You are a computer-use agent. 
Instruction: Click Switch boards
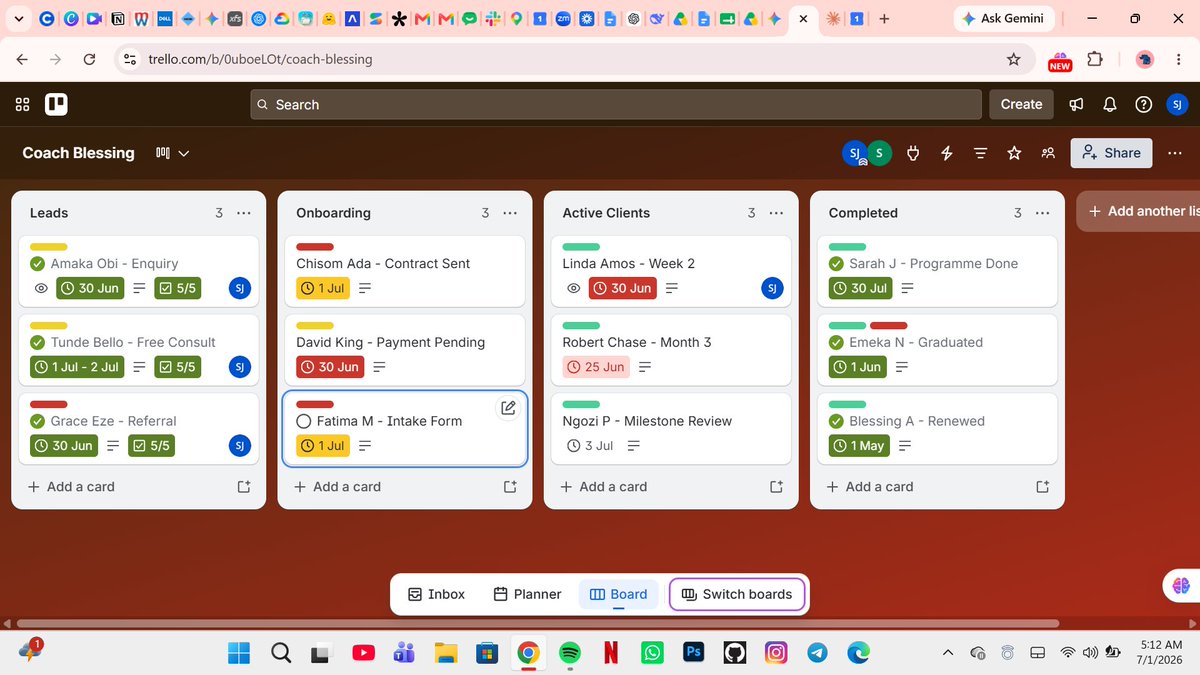[737, 594]
